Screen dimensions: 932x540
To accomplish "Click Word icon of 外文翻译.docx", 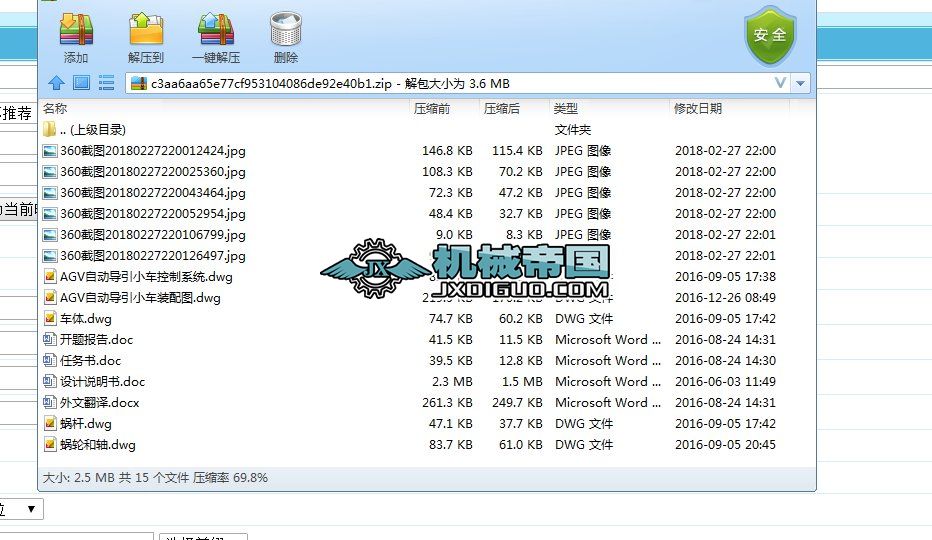I will coord(50,403).
